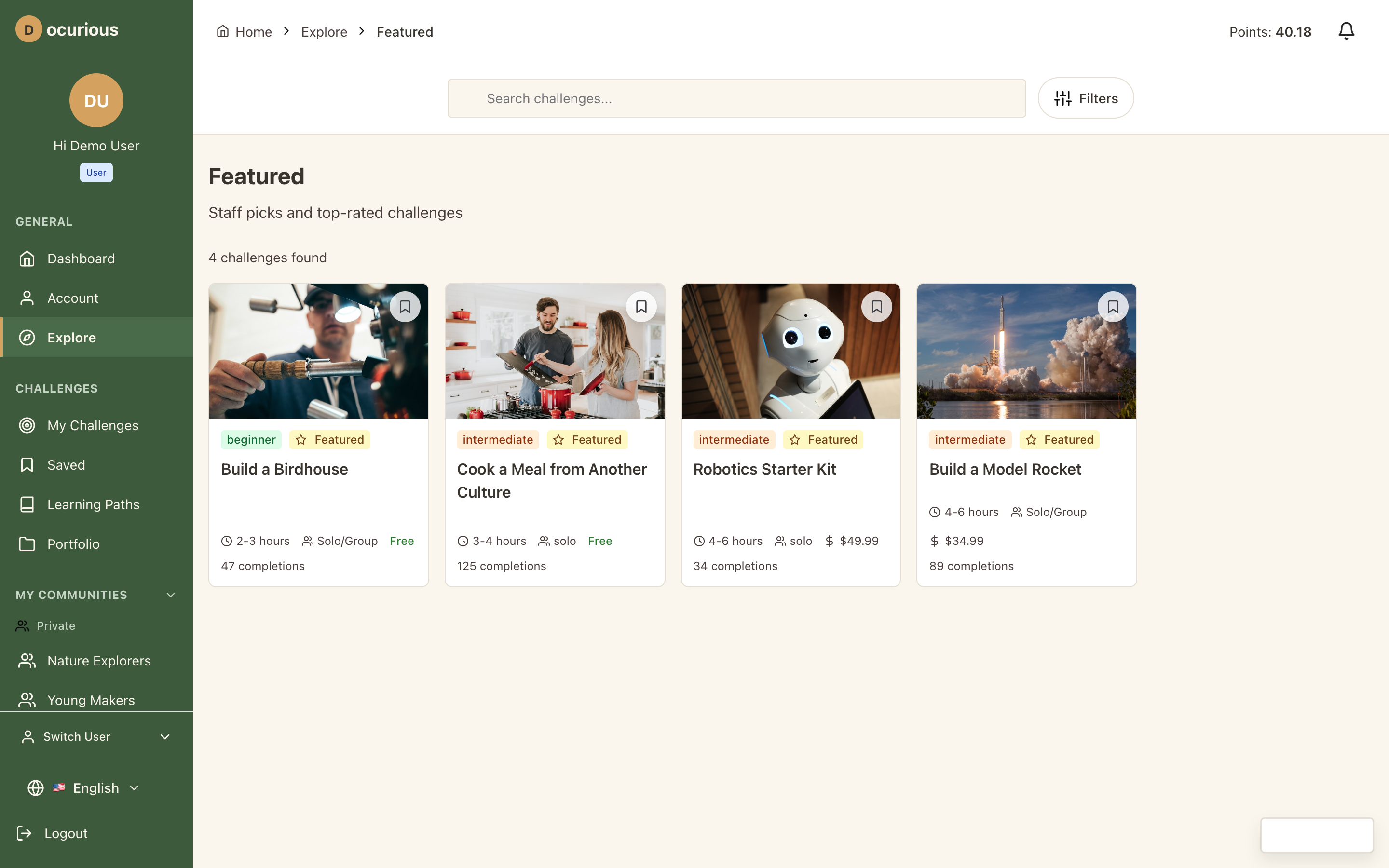Open the Learning Paths book icon
This screenshot has width=1389, height=868.
[27, 504]
